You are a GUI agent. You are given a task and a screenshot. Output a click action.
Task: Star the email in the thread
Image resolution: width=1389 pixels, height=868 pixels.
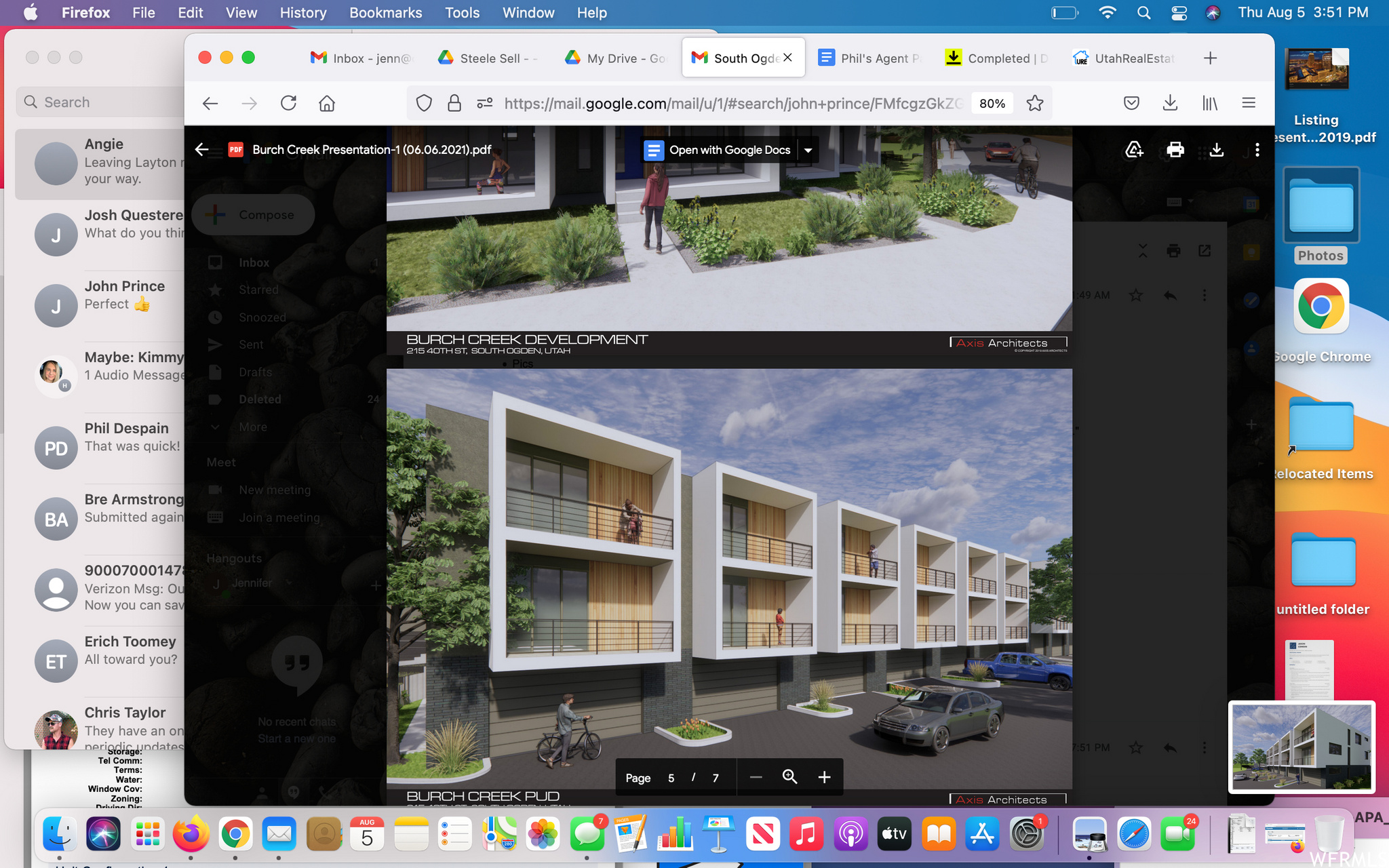1136,295
